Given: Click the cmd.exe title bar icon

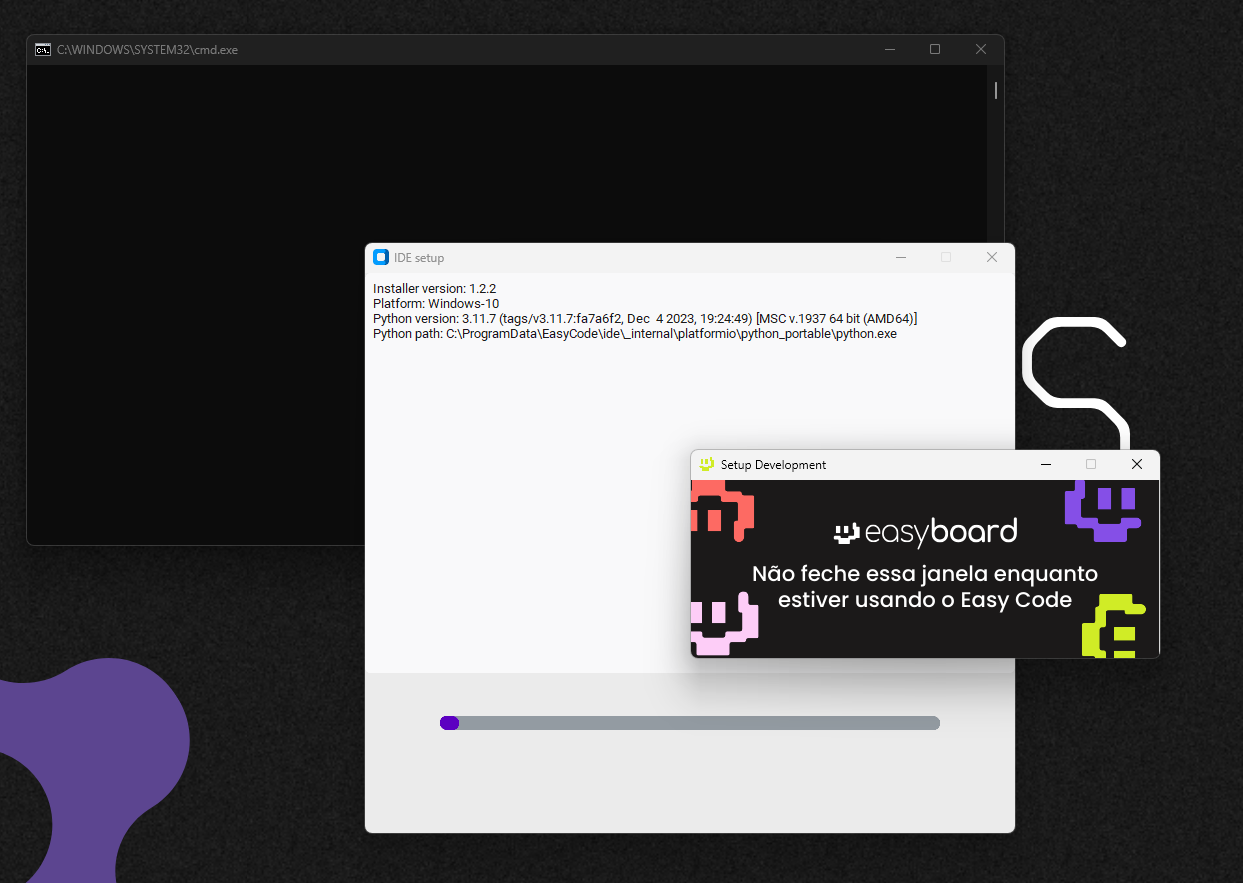Looking at the screenshot, I should [43, 49].
